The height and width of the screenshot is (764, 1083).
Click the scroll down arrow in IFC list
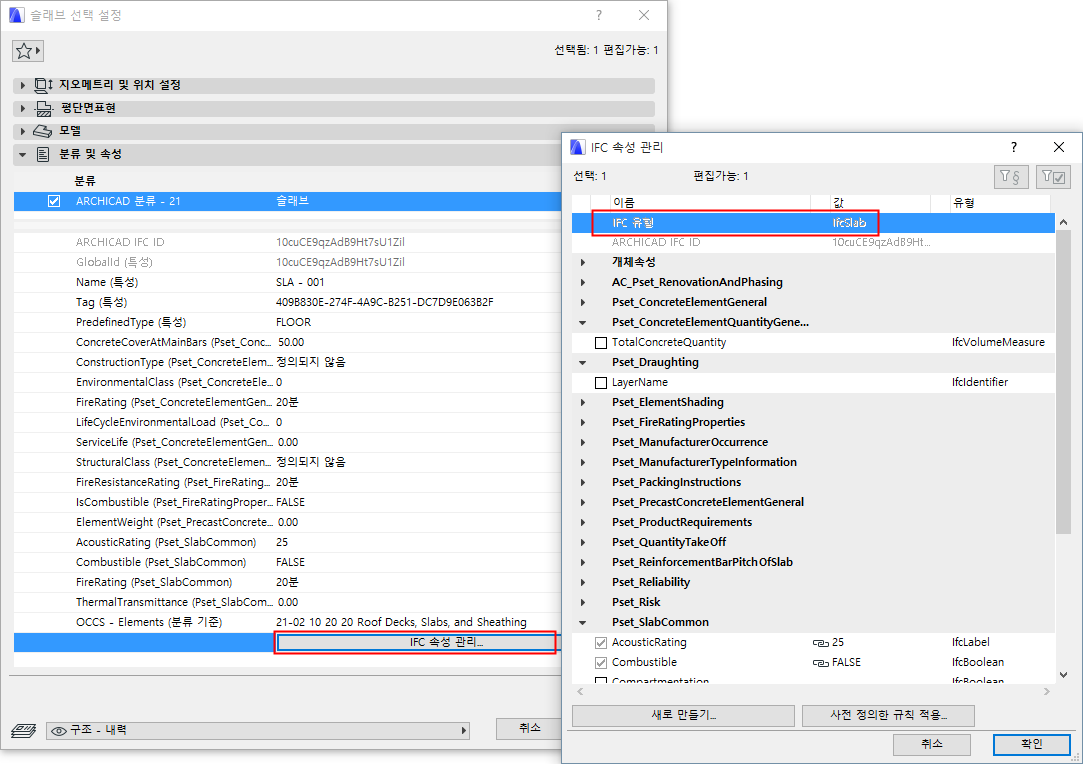pos(1063,676)
